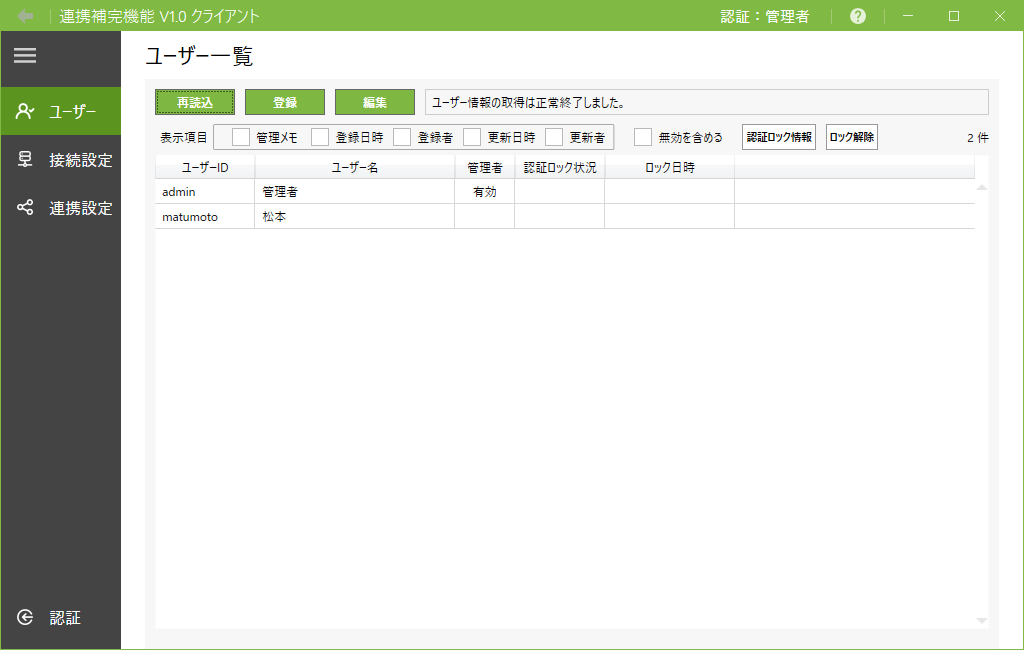This screenshot has width=1024, height=650.
Task: Sort by the ユーザーID column header
Action: 205,168
